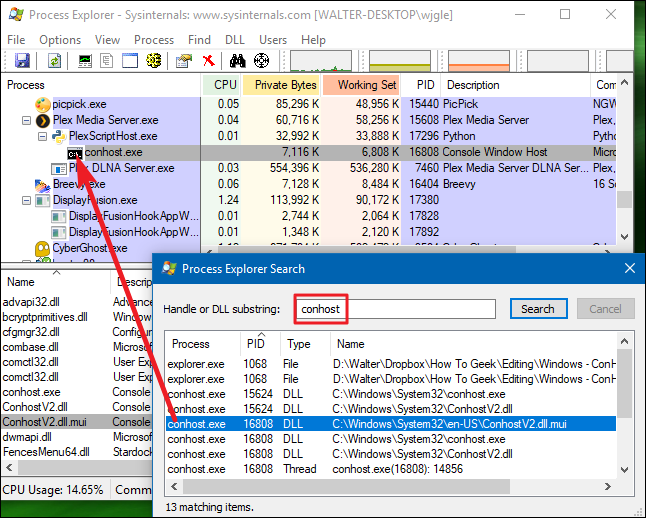Click the Save floppy disk toolbar icon
This screenshot has width=646, height=518.
coord(22,61)
